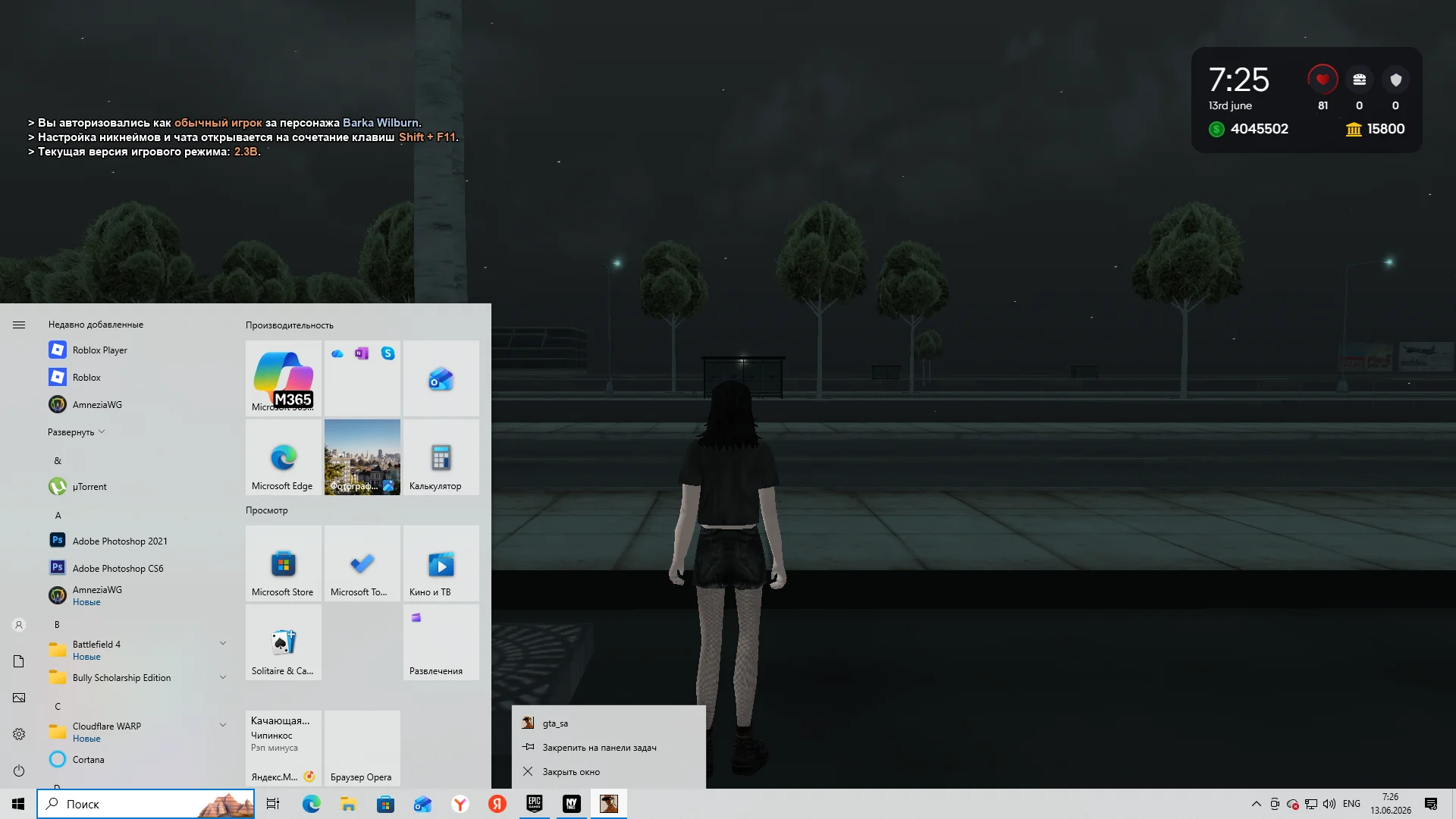Screen dimensions: 1456x819
Task: Open the Развлечения tile folder
Action: coord(441,642)
